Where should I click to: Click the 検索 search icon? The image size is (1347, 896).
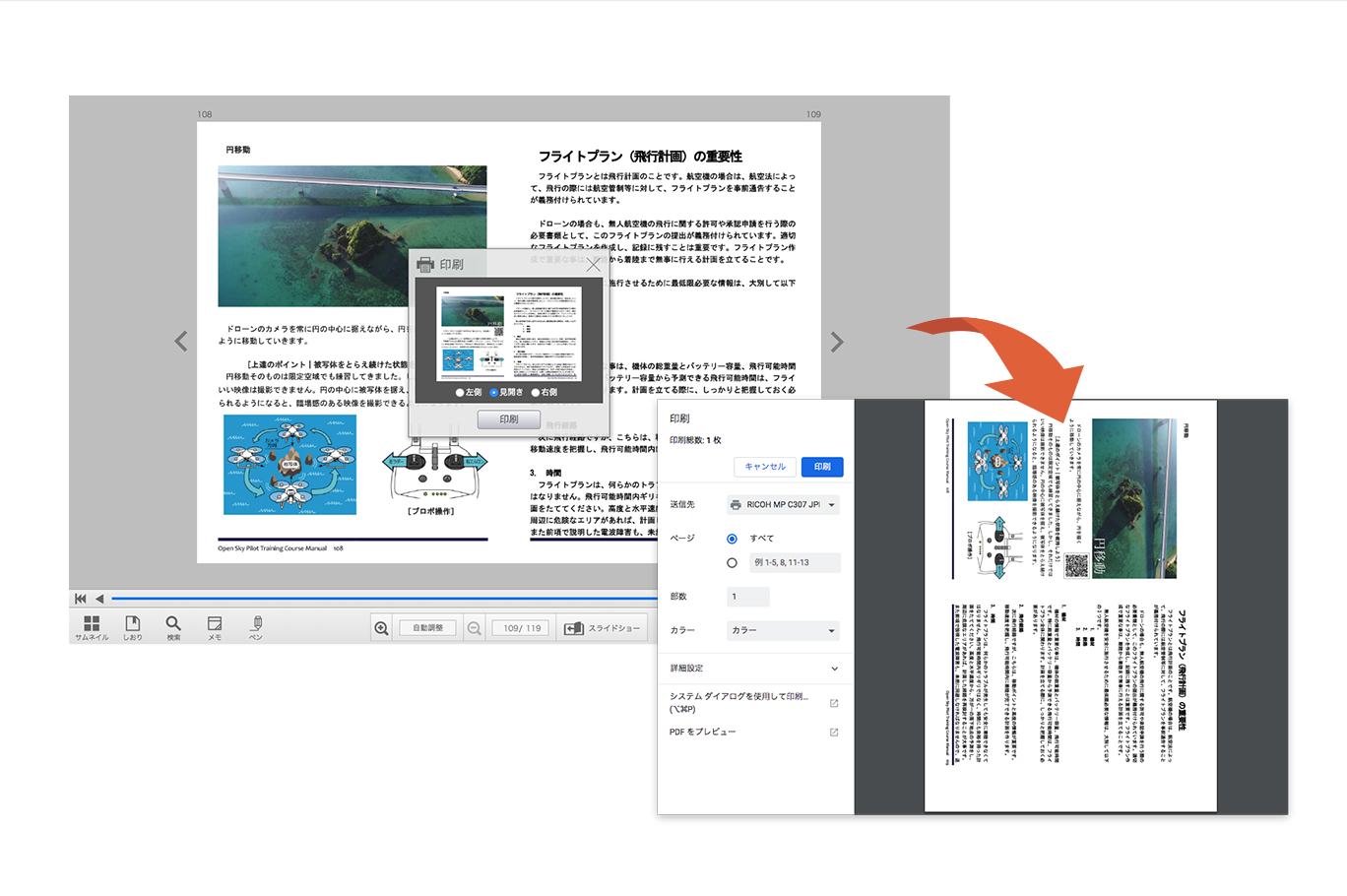point(173,626)
